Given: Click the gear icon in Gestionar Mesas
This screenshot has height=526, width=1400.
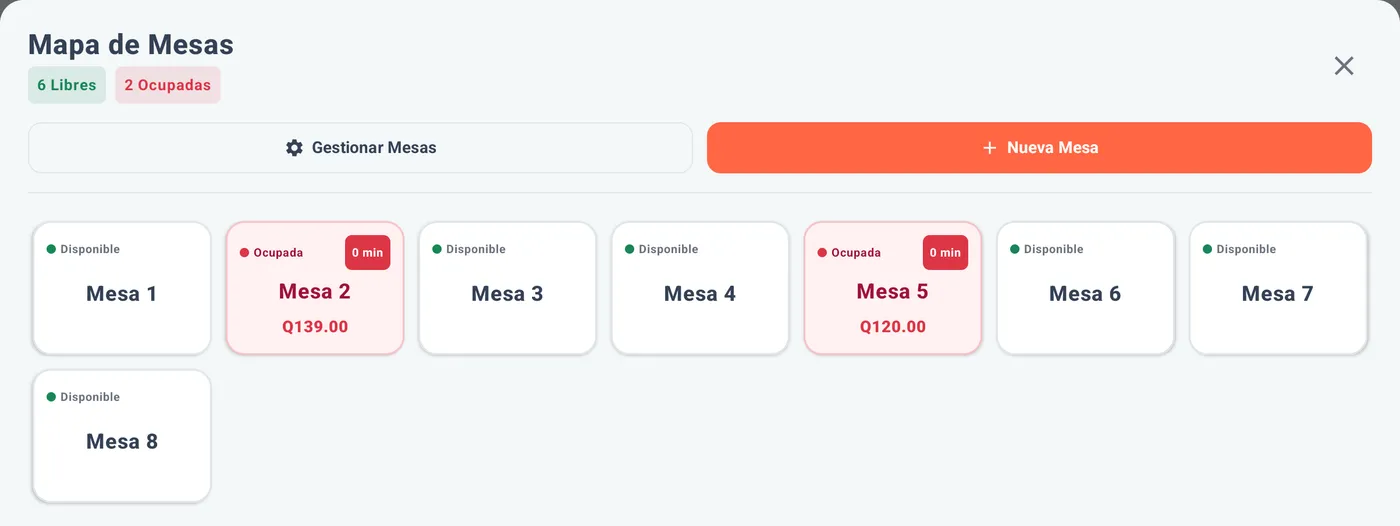Looking at the screenshot, I should pos(294,148).
